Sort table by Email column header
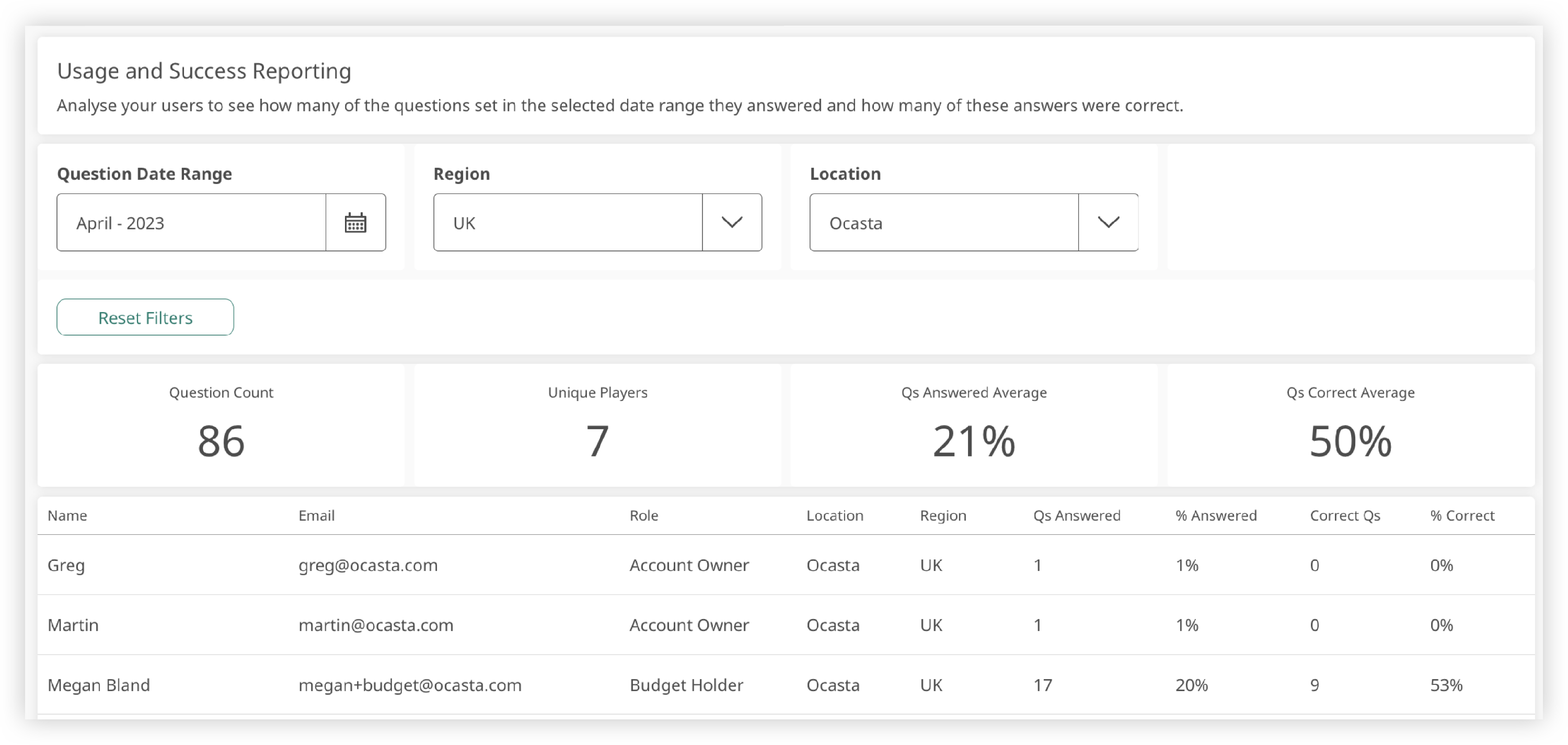The width and height of the screenshot is (1568, 745). point(317,515)
